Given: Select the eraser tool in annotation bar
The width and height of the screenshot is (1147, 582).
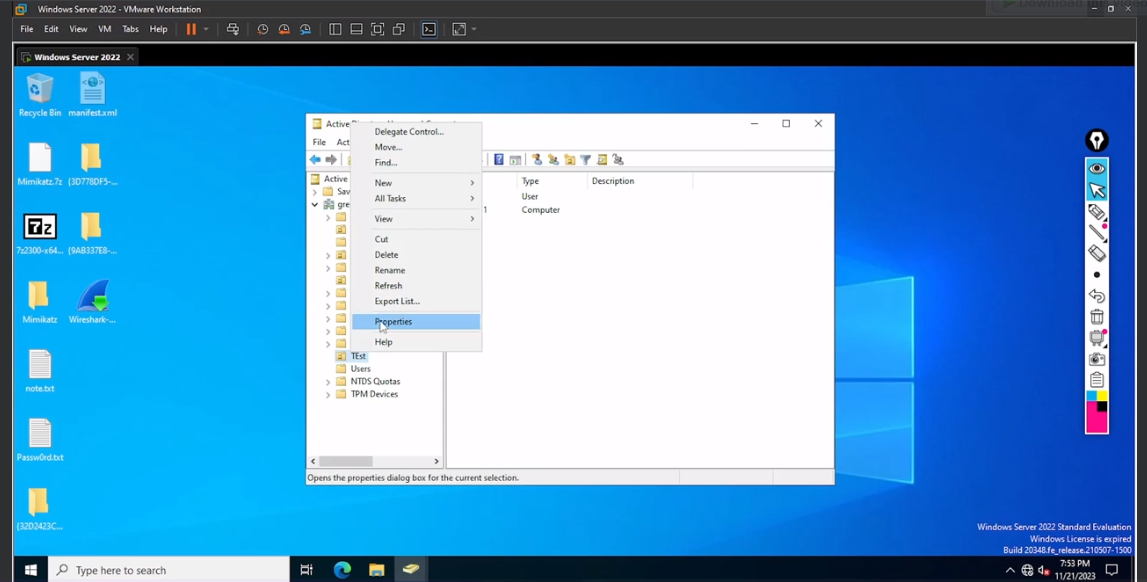Looking at the screenshot, I should pyautogui.click(x=1097, y=253).
